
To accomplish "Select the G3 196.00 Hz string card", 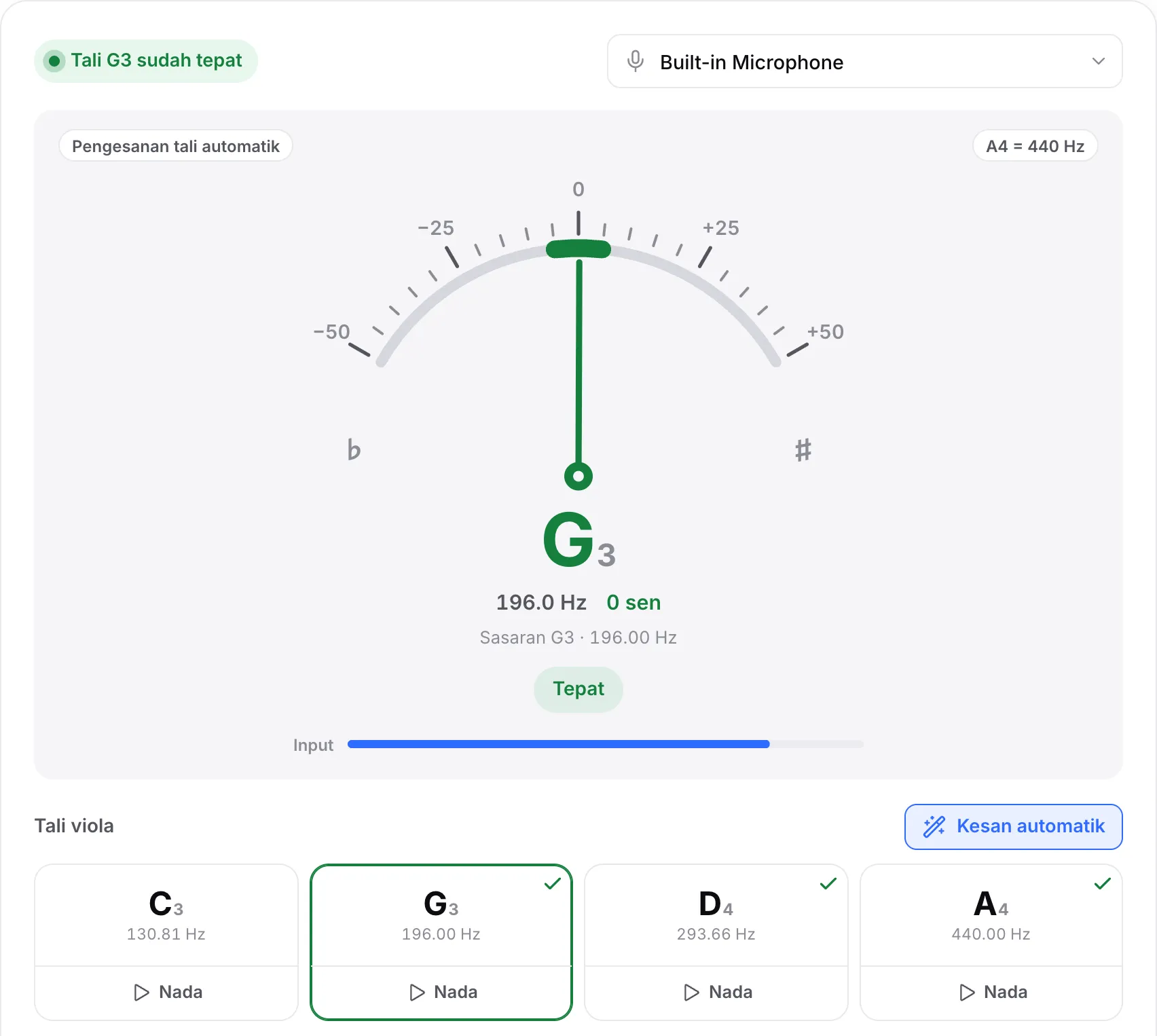I will 441,915.
